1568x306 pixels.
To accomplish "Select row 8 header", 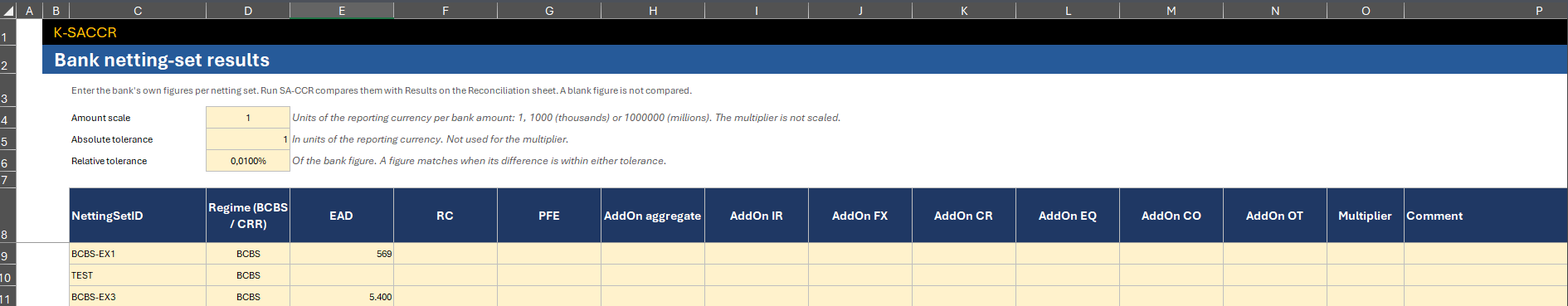I will (x=8, y=216).
